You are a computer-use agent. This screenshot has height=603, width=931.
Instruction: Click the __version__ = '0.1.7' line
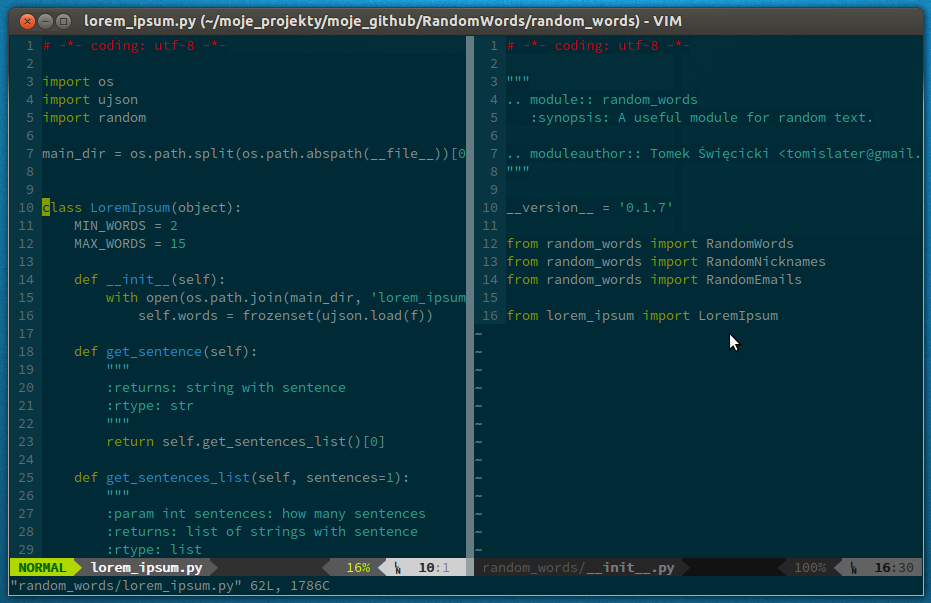[x=590, y=208]
